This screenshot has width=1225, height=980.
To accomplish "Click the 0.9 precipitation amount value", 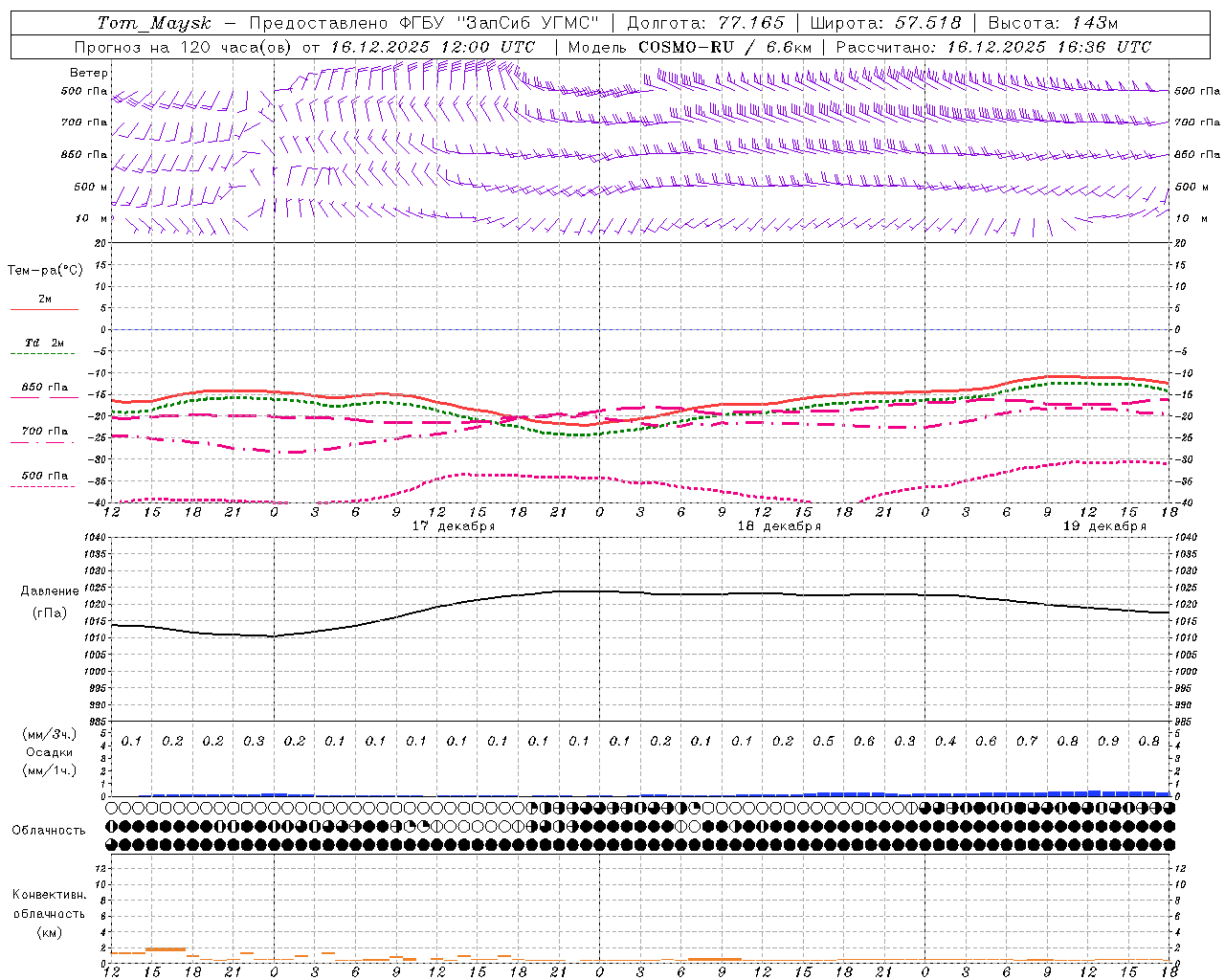I will coord(1108,742).
